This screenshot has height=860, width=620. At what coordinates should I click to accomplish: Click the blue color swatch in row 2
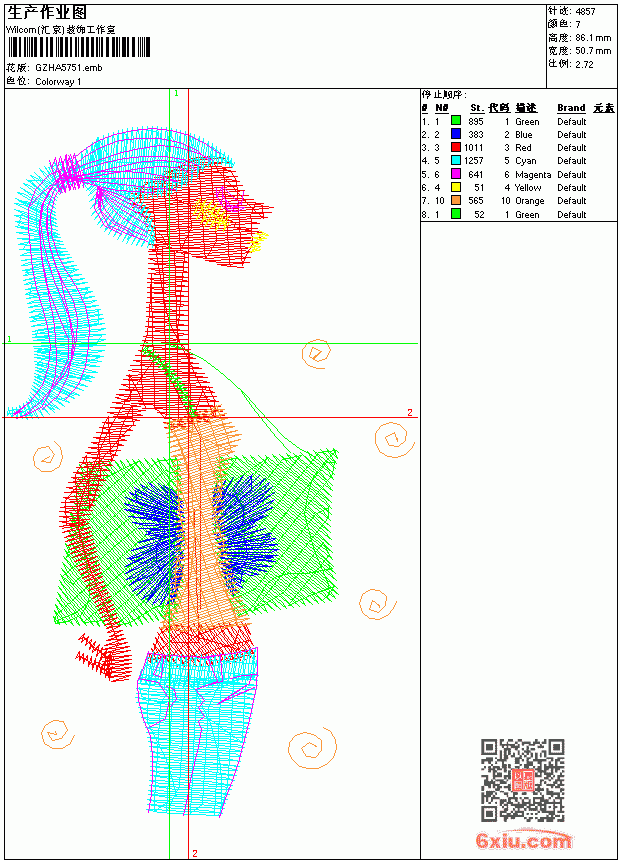[455, 134]
